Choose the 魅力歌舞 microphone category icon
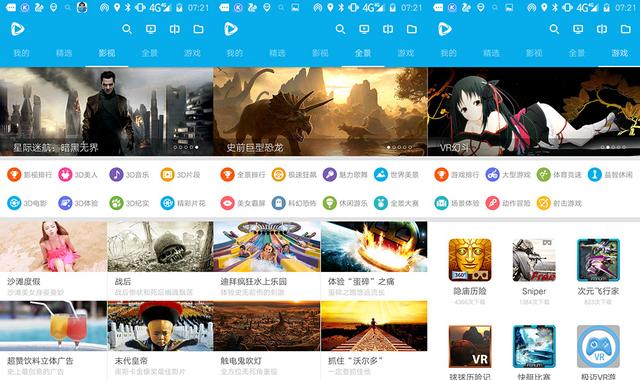The width and height of the screenshot is (640, 380). click(x=329, y=175)
